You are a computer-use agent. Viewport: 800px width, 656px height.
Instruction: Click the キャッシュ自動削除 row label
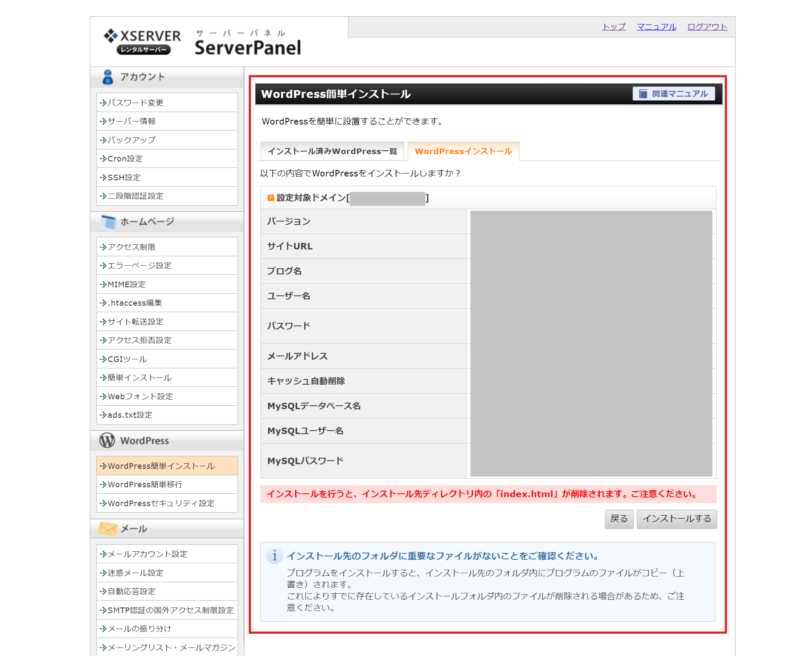(306, 381)
